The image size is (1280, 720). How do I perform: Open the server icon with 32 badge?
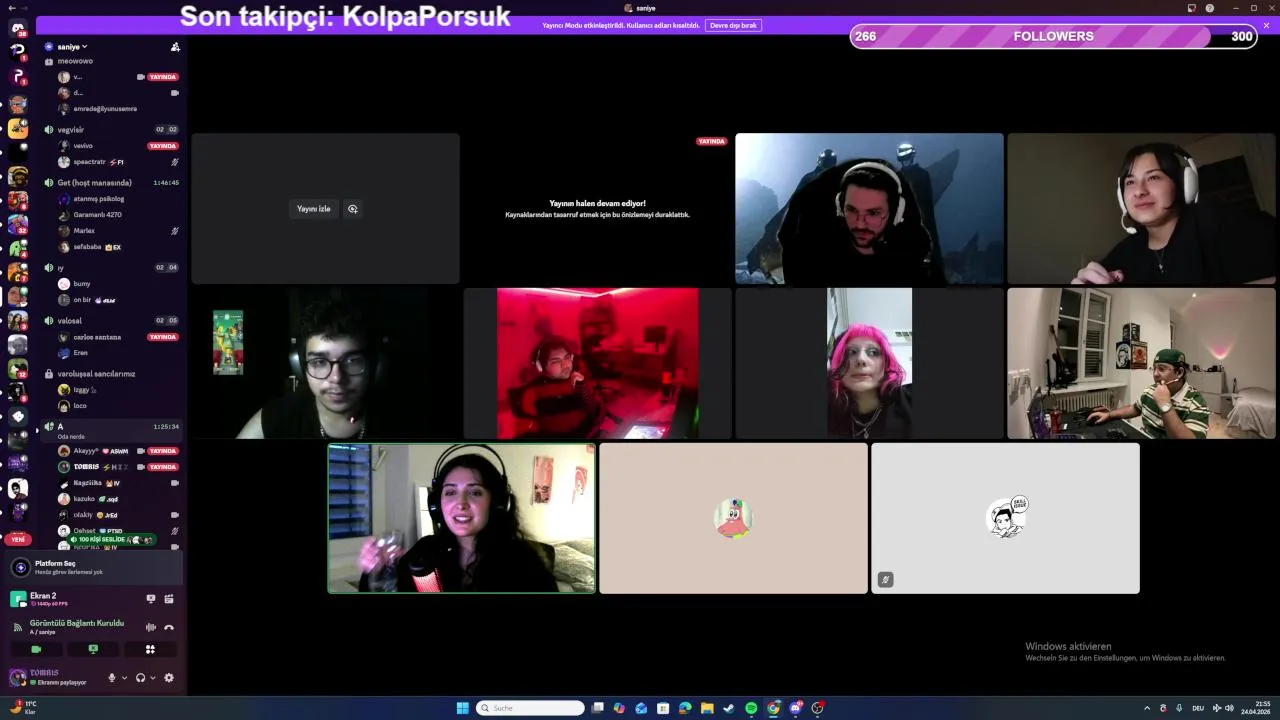coord(18,224)
